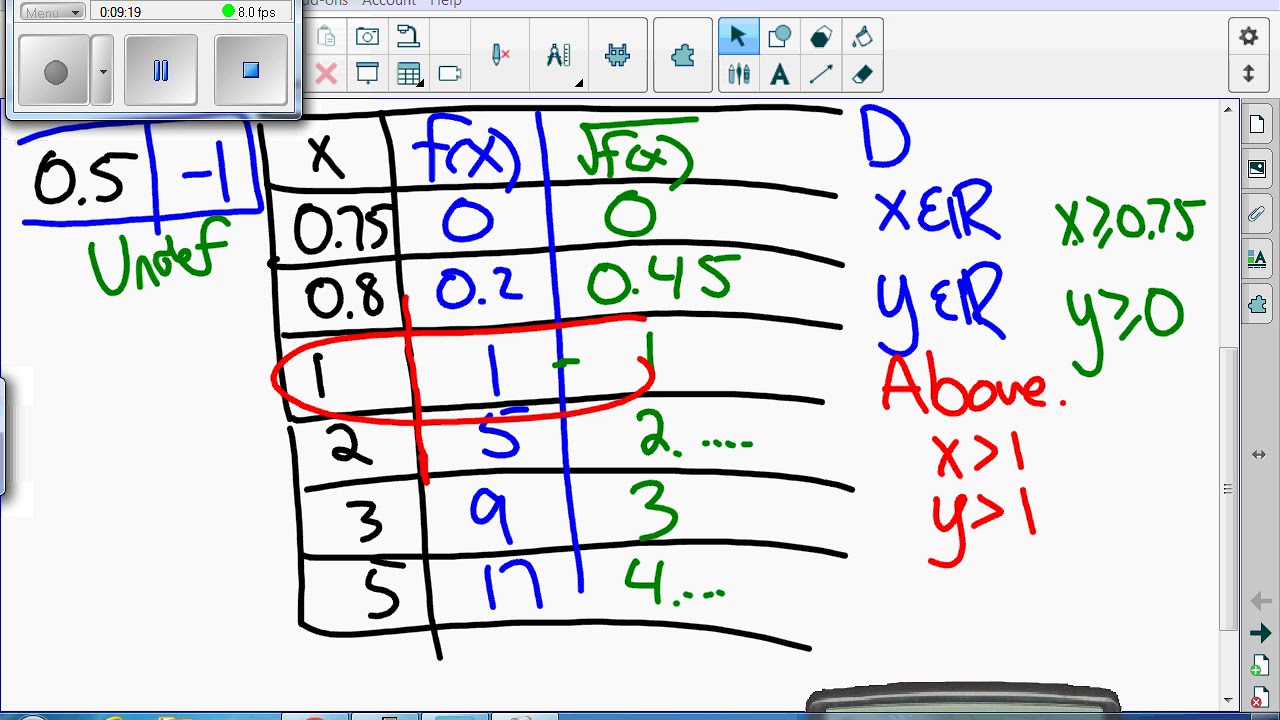
Task: Open the recorder Menu dropdown
Action: click(x=53, y=12)
